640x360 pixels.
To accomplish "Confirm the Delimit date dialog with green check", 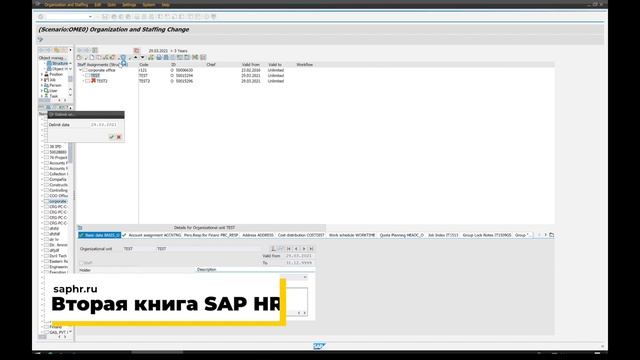I will click(x=111, y=137).
